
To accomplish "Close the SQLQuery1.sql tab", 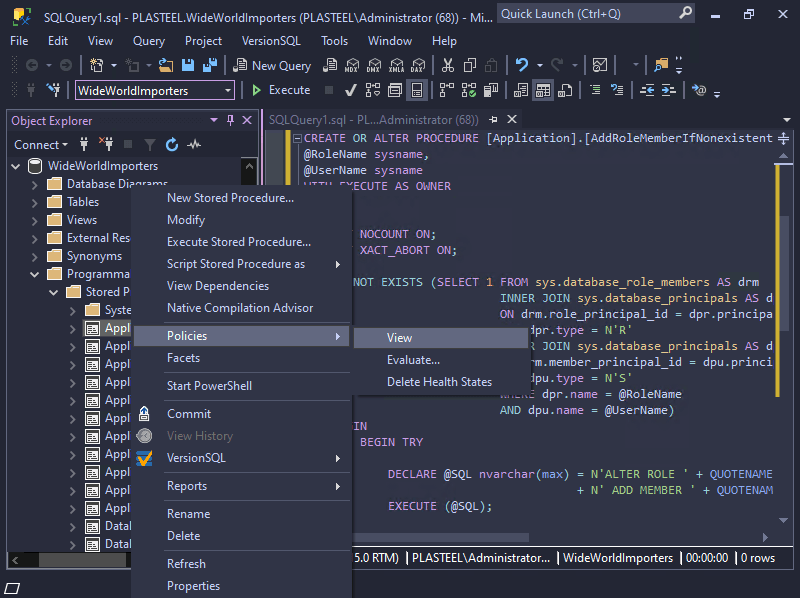I will tap(512, 119).
